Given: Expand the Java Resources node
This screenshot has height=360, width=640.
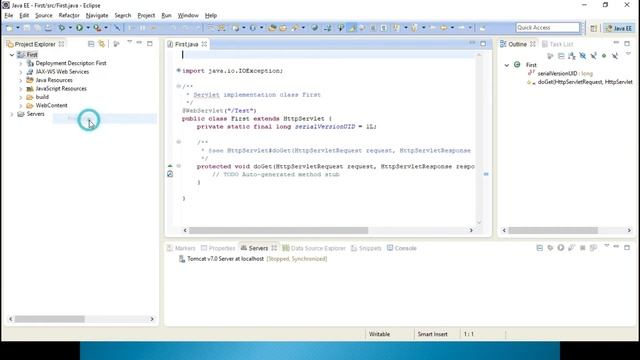Looking at the screenshot, I should [x=20, y=80].
